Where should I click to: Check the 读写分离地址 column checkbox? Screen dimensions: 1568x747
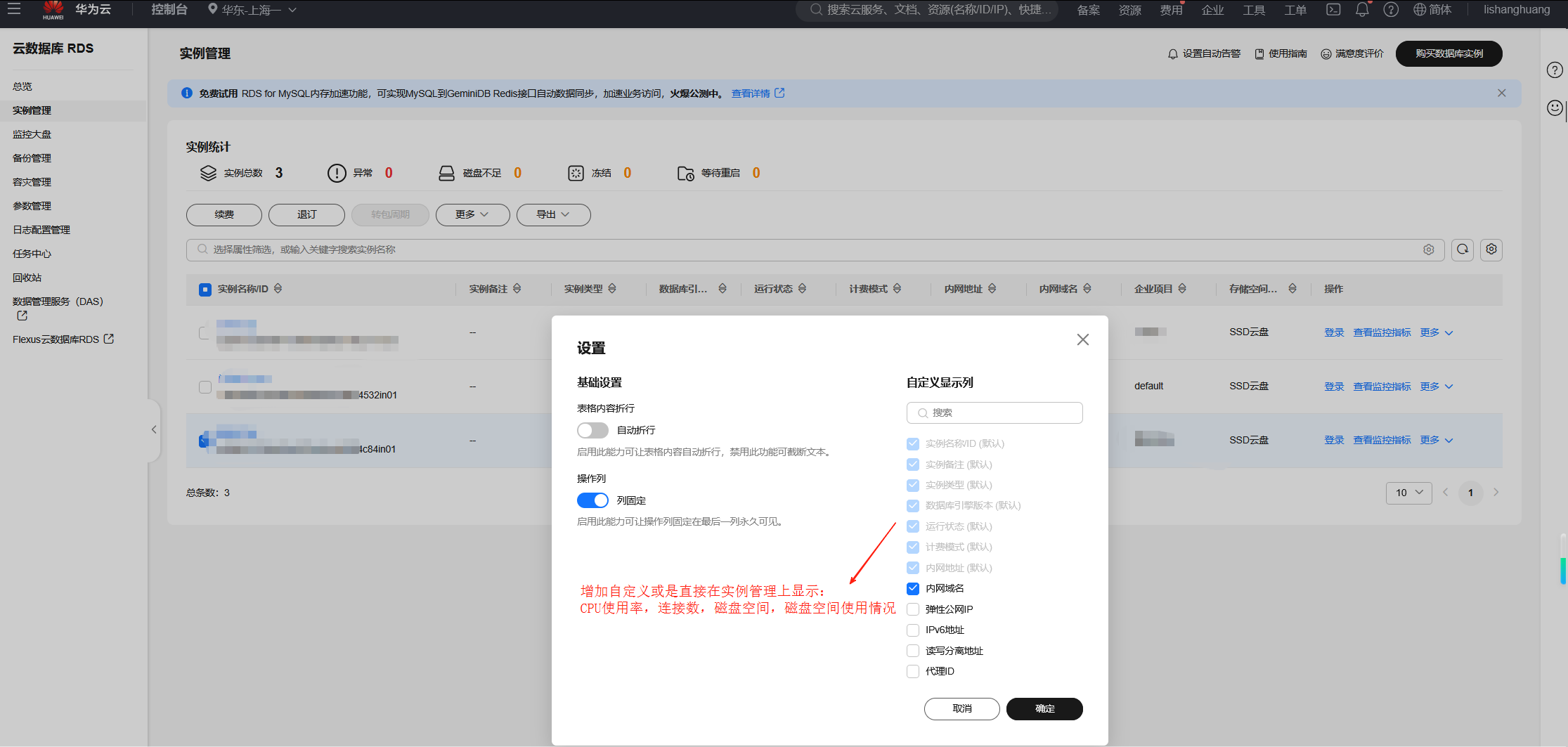pyautogui.click(x=913, y=651)
